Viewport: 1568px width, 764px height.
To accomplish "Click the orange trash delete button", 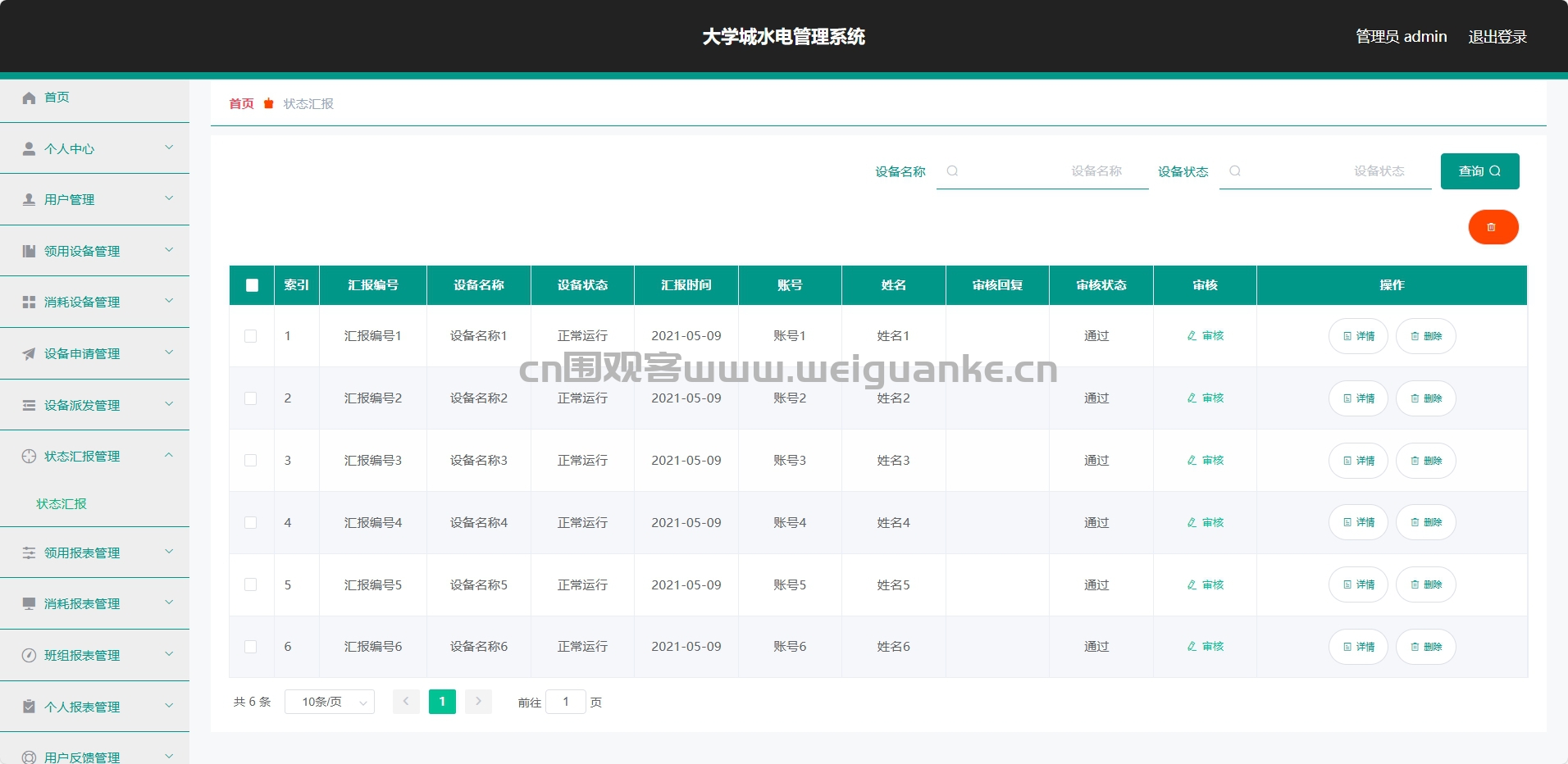I will [1493, 227].
